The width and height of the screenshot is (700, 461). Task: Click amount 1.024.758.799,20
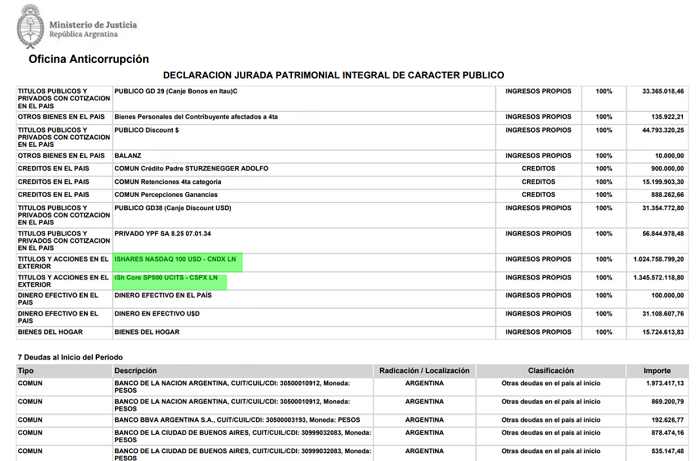(x=658, y=259)
